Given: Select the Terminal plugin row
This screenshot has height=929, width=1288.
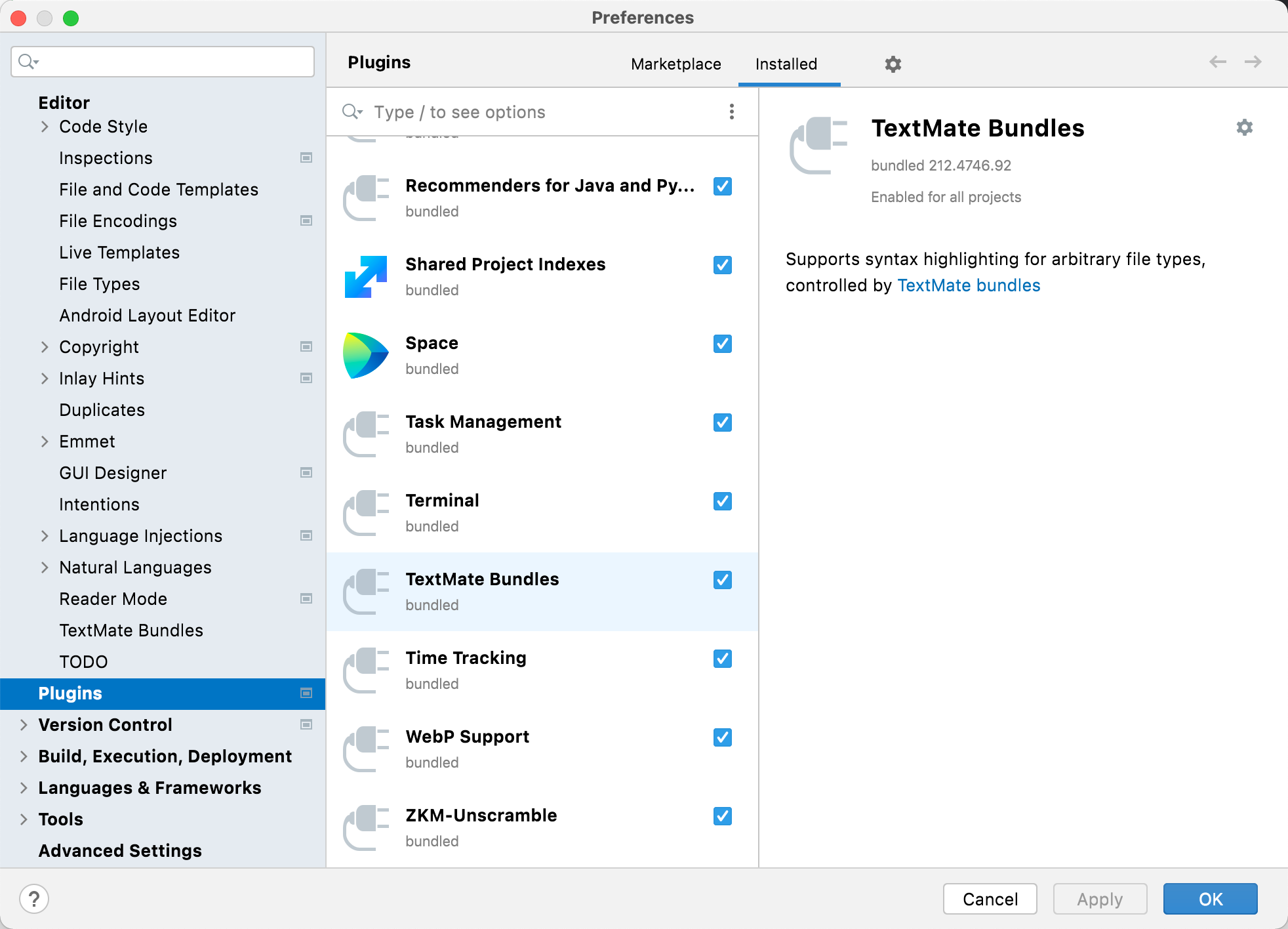Looking at the screenshot, I should click(542, 513).
